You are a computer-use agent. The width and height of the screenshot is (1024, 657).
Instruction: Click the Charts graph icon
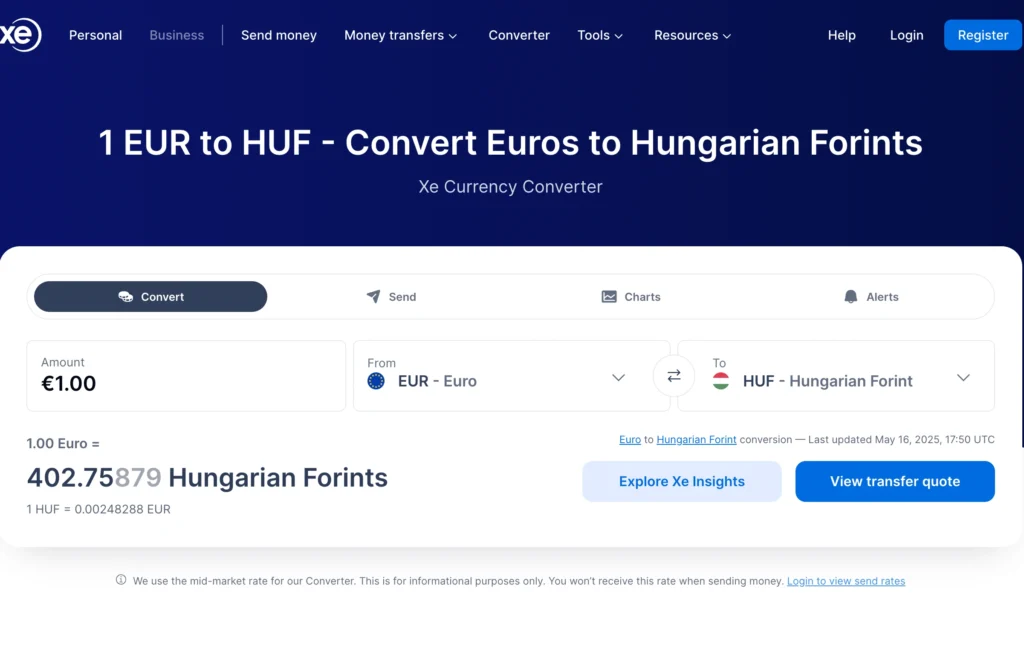(x=609, y=296)
